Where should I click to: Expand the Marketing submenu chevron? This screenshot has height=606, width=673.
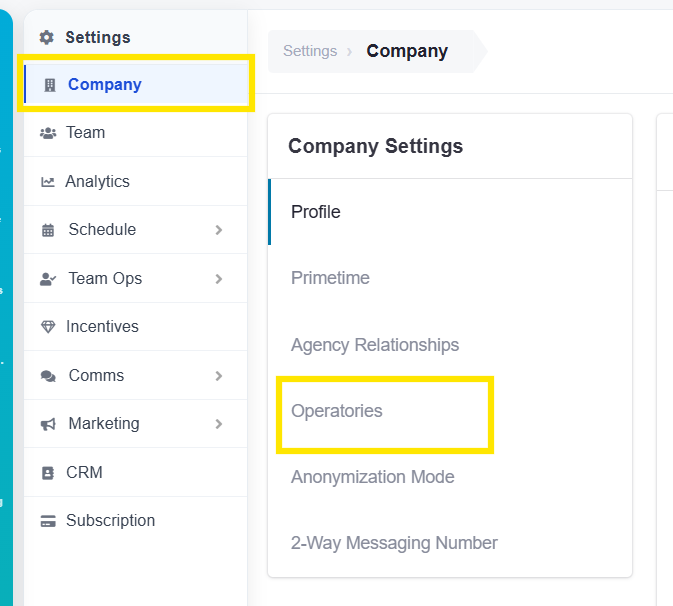click(219, 424)
